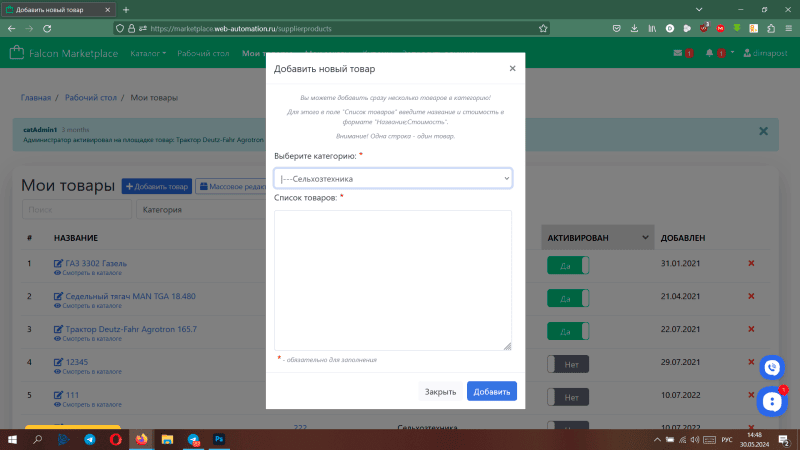Show hidden system tray icons
The image size is (800, 450).
(657, 440)
